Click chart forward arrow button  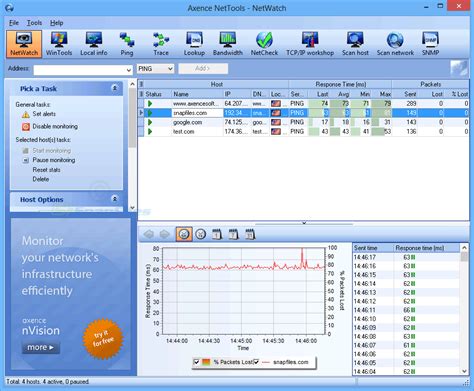pyautogui.click(x=164, y=234)
